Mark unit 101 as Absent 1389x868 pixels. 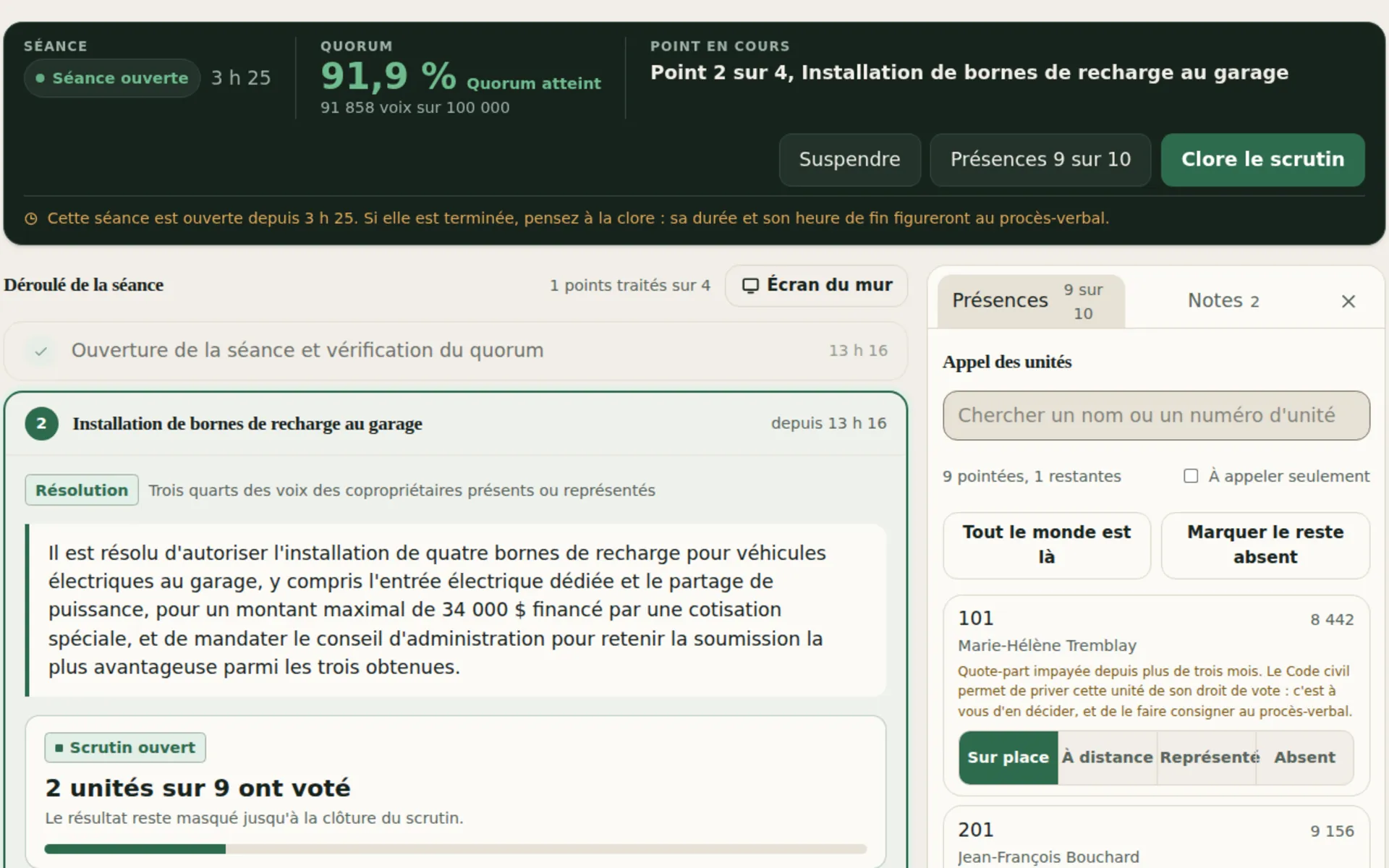point(1304,757)
